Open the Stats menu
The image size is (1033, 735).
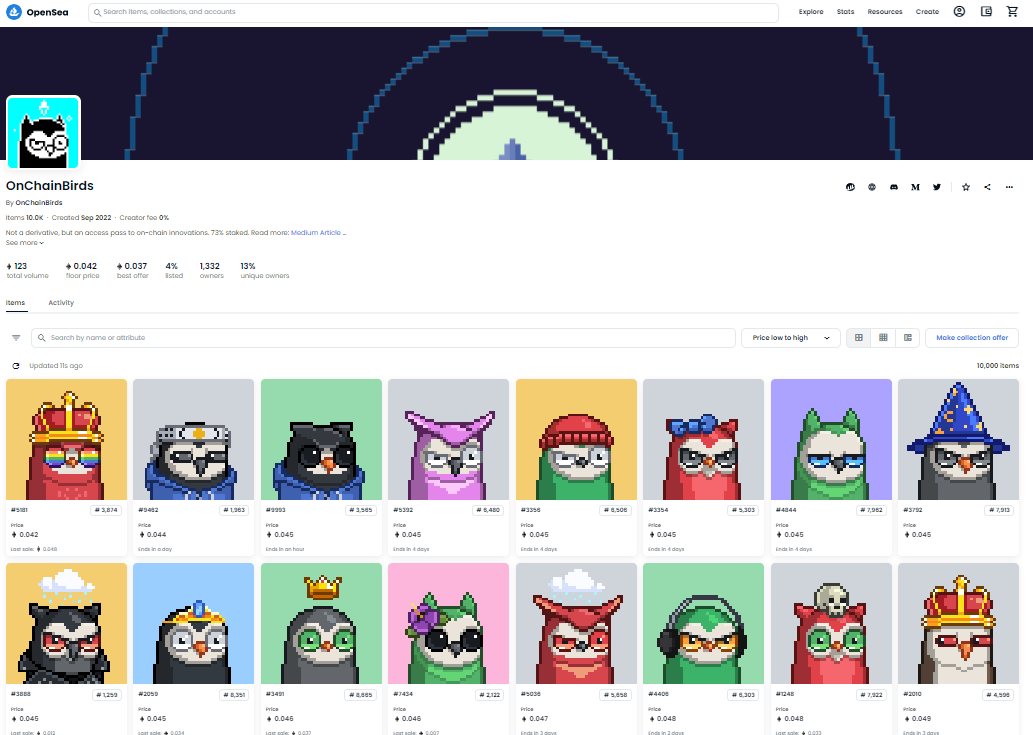click(x=845, y=12)
